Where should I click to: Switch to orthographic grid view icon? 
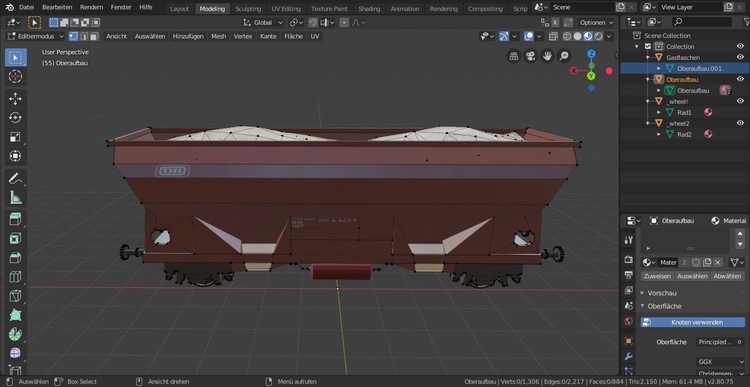click(x=514, y=56)
